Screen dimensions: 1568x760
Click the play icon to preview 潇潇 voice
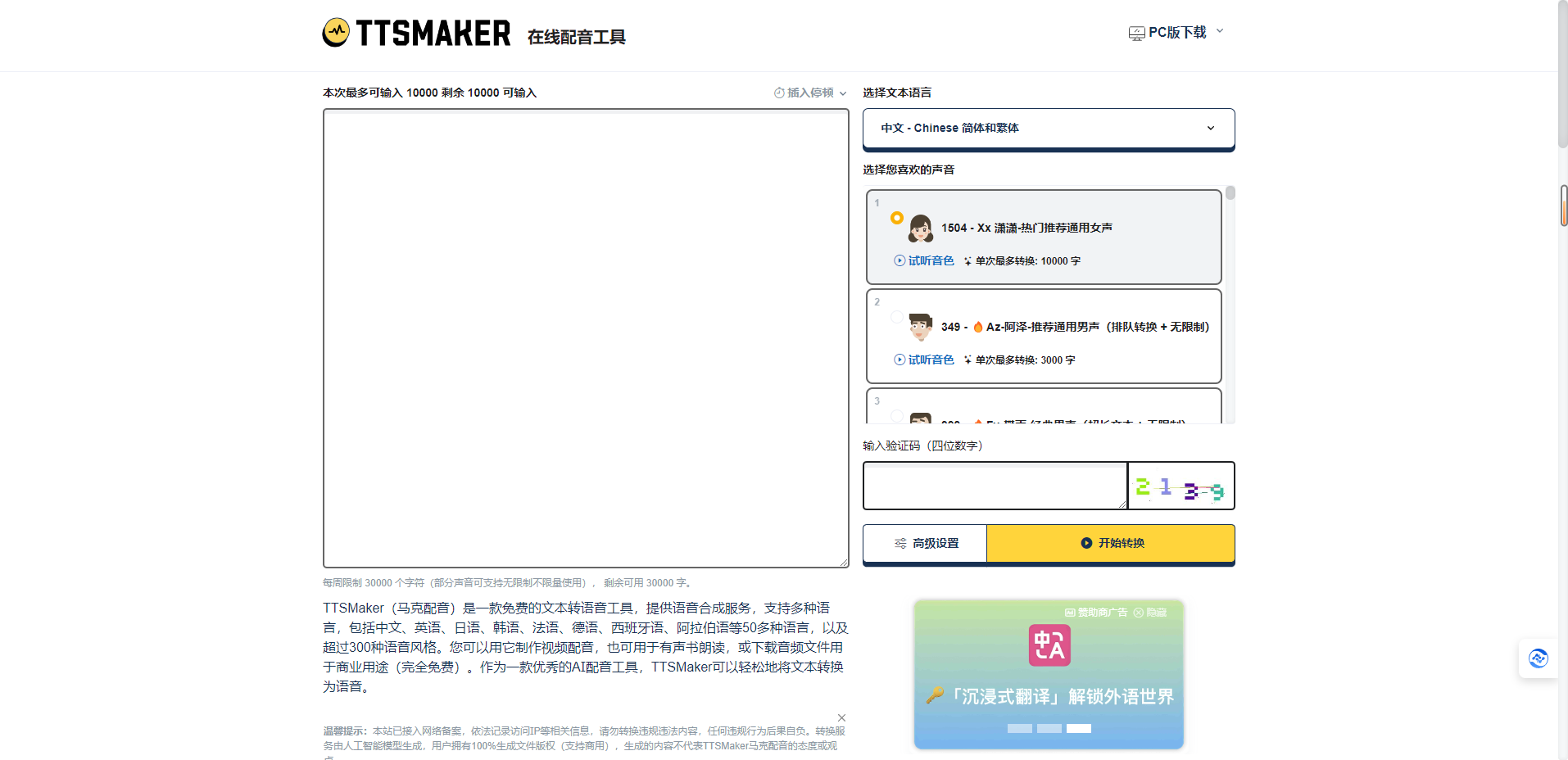898,260
